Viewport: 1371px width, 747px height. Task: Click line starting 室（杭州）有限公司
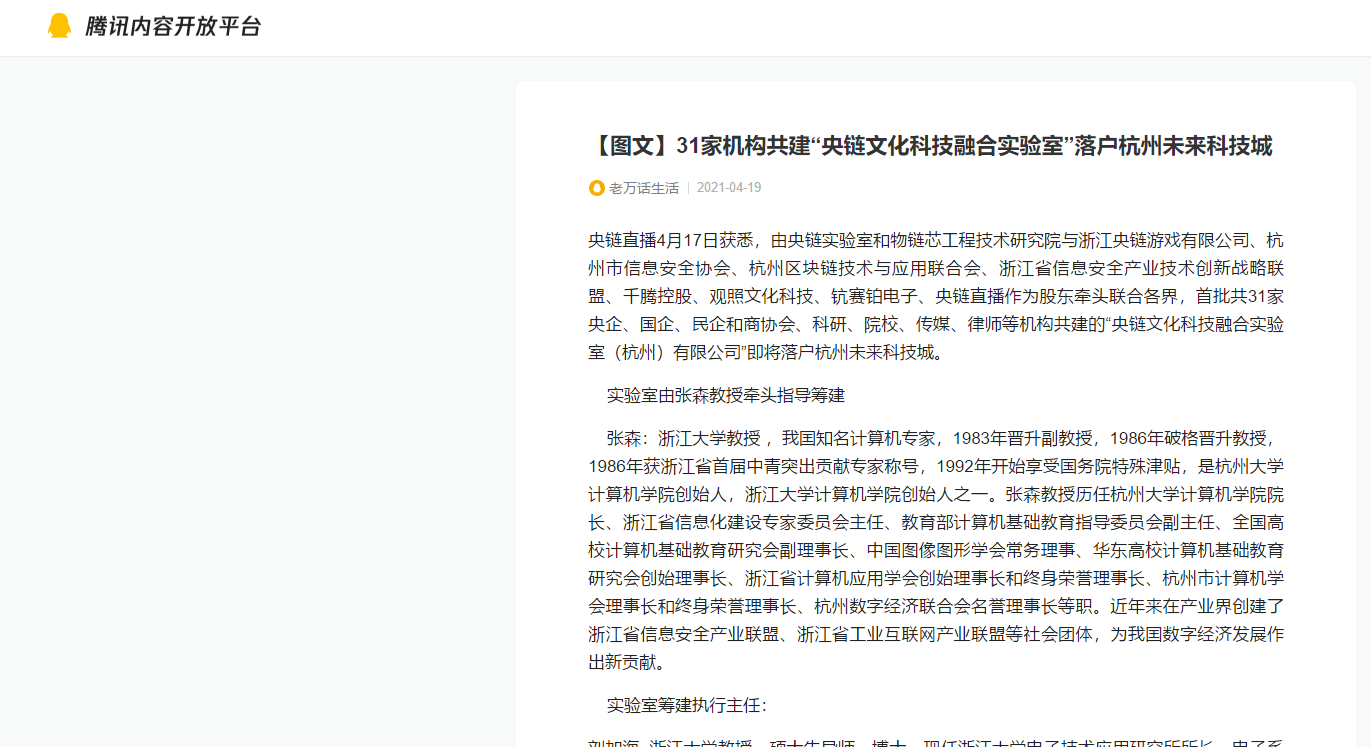point(766,353)
